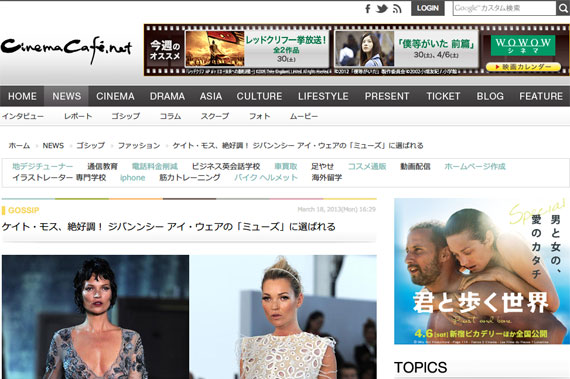Open the CULTURE menu item
This screenshot has width=570, height=379.
259,96
